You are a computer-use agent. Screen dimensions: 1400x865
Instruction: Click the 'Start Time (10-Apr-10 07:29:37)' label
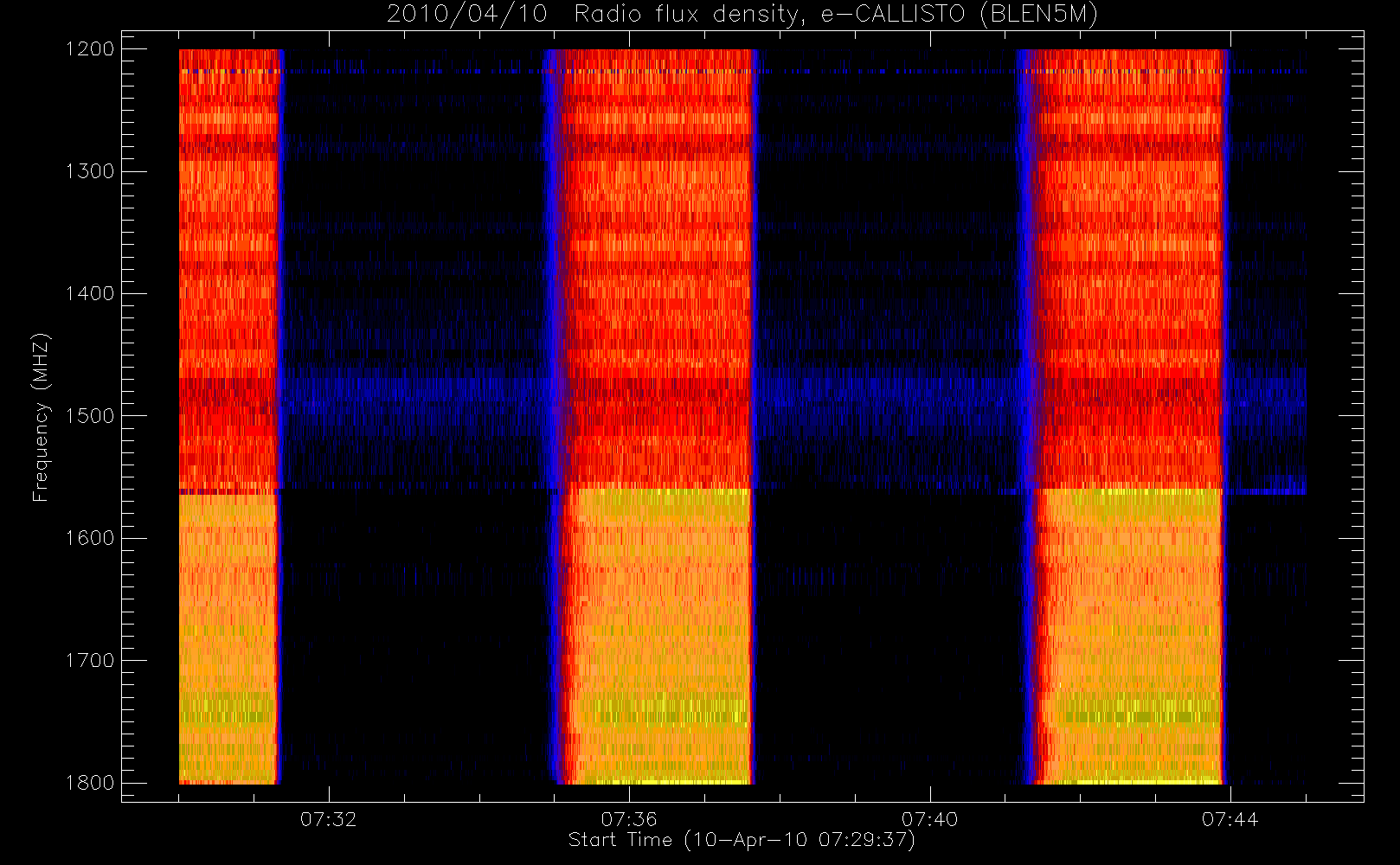pyautogui.click(x=742, y=840)
